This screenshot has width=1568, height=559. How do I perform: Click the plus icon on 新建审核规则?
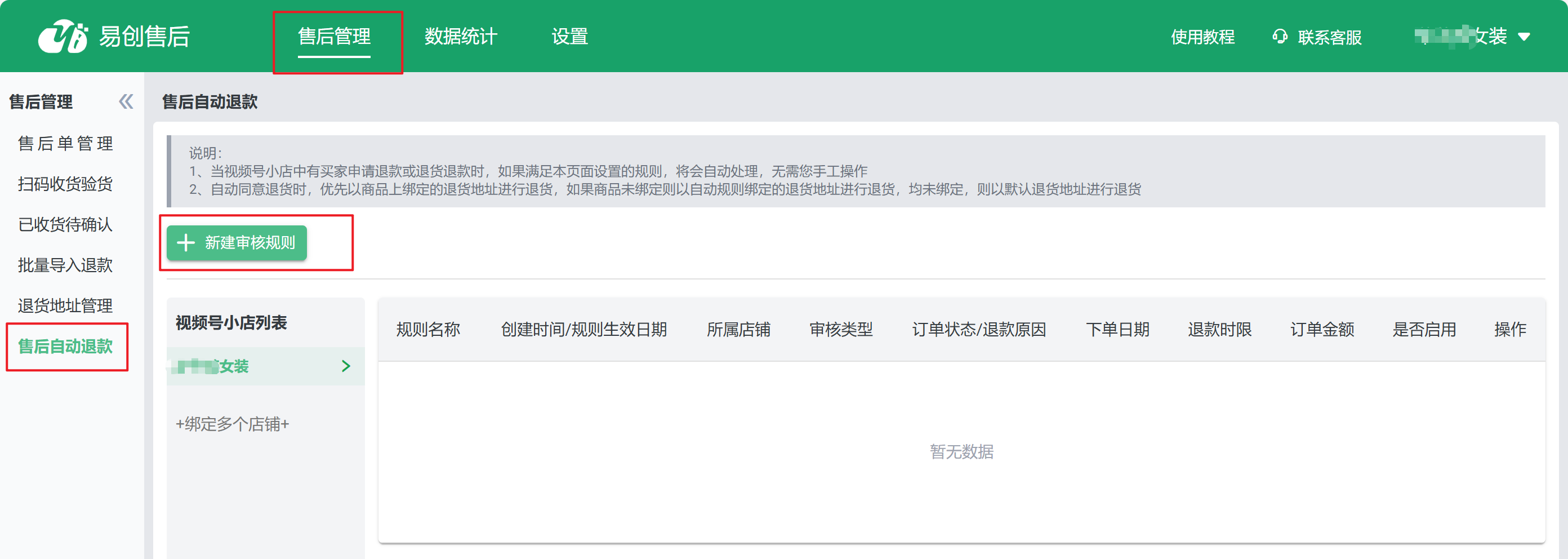[186, 243]
